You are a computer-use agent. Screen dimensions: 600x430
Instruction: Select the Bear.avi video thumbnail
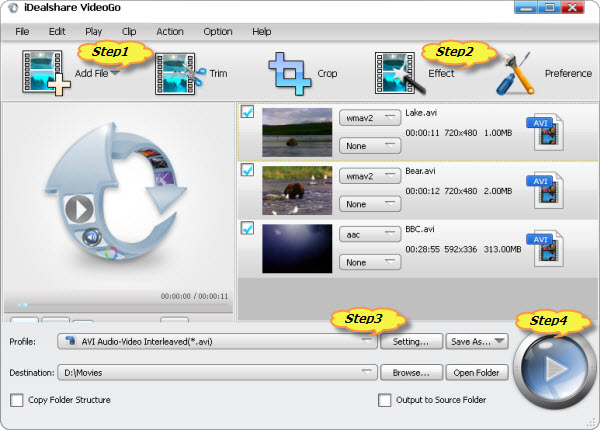(297, 191)
